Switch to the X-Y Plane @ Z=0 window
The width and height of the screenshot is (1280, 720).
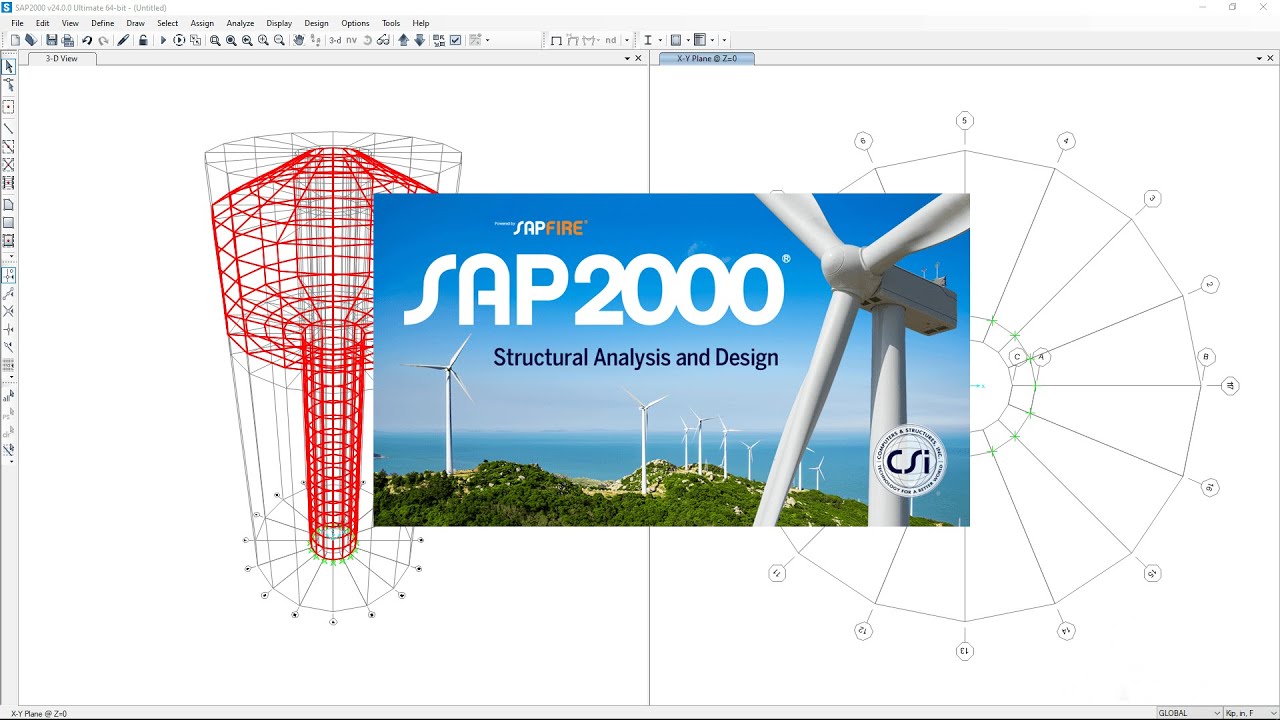tap(707, 58)
